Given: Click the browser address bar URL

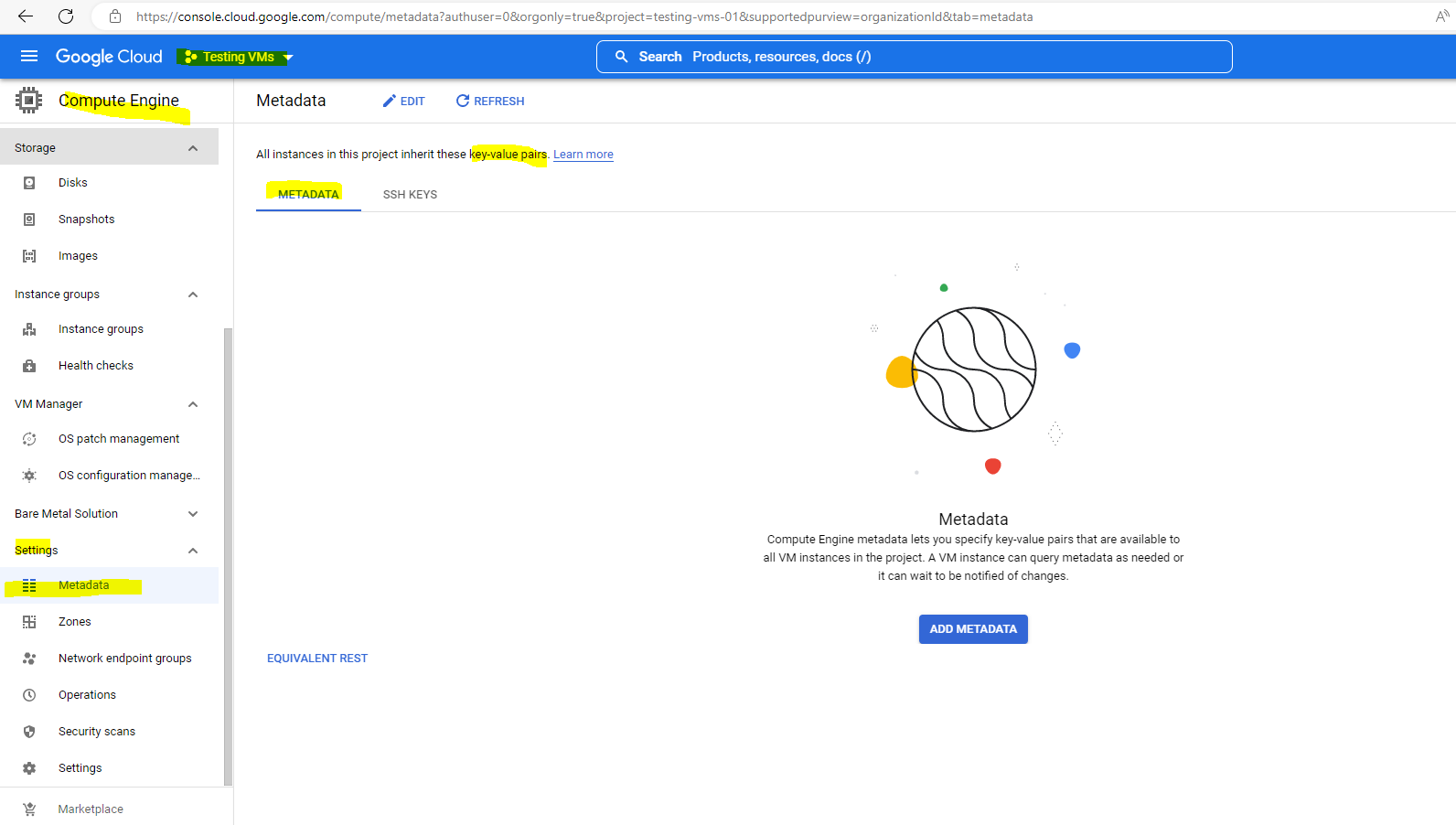Looking at the screenshot, I should click(x=584, y=16).
